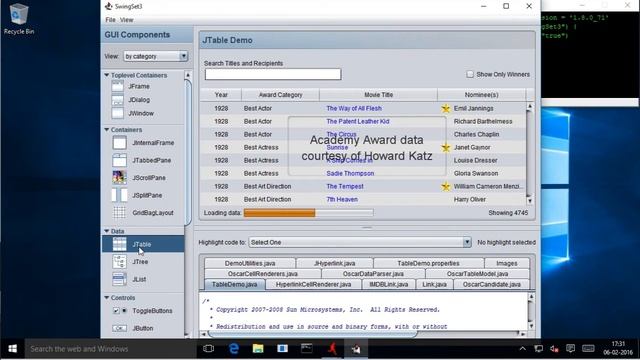Image resolution: width=640 pixels, height=360 pixels.
Task: Collapse the Toplevel Containers section
Action: [107, 75]
